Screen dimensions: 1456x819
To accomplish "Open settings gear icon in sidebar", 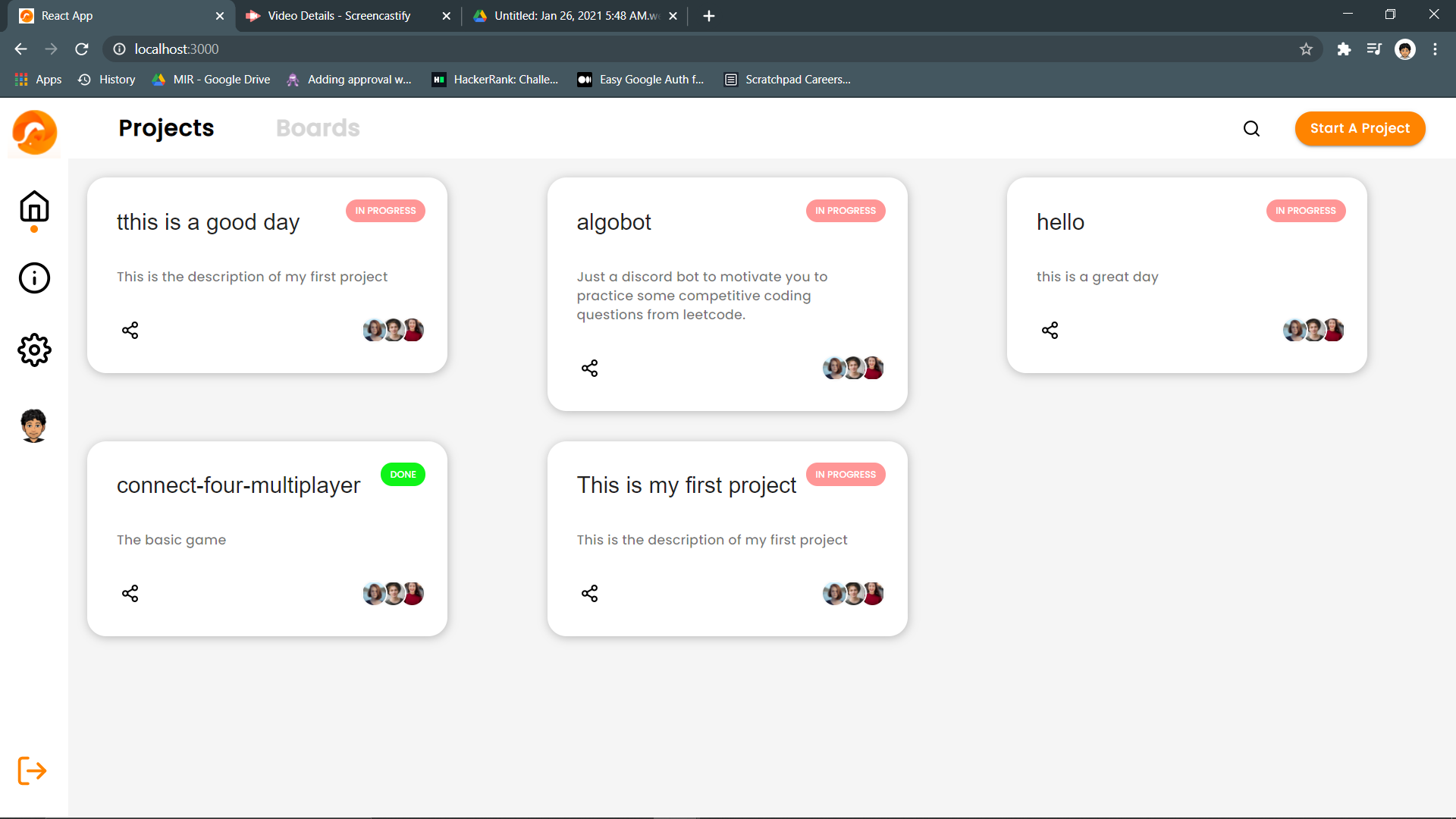I will 34,350.
